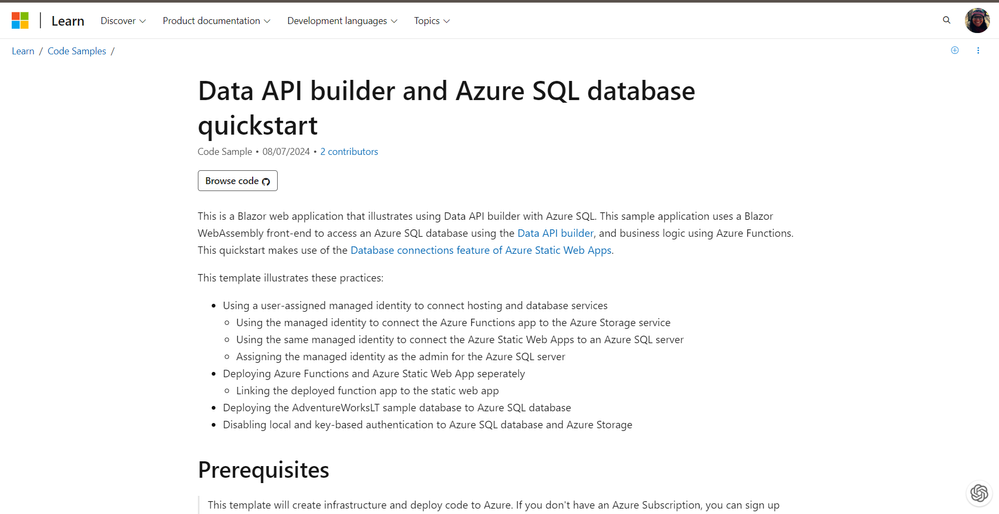
Task: Go to Learn home in header
Action: click(x=68, y=21)
